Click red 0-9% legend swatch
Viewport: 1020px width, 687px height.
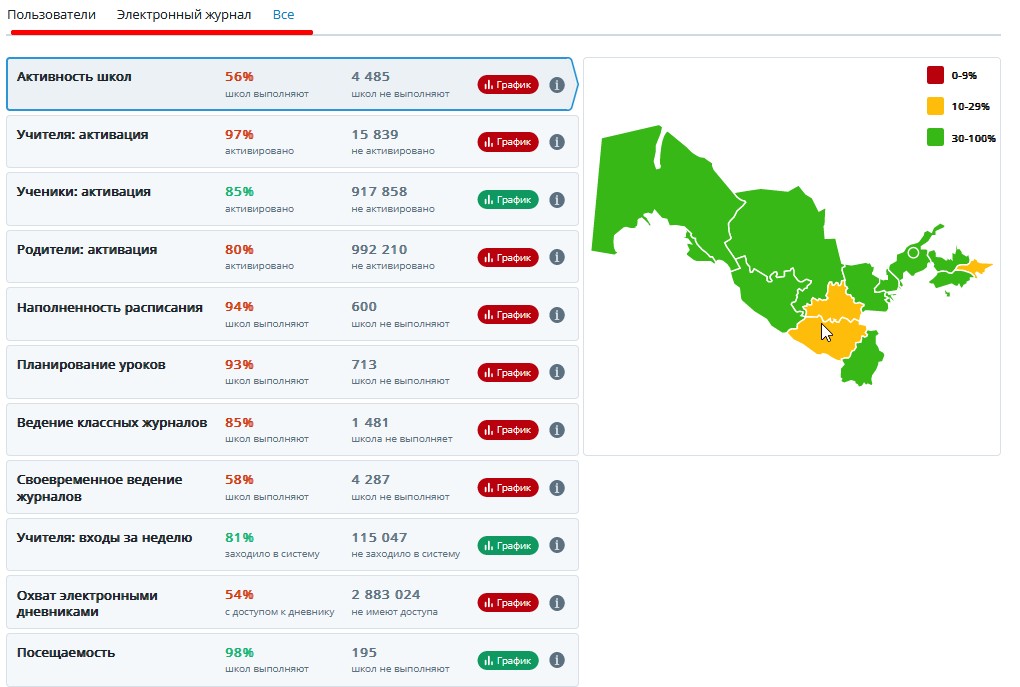(x=935, y=75)
